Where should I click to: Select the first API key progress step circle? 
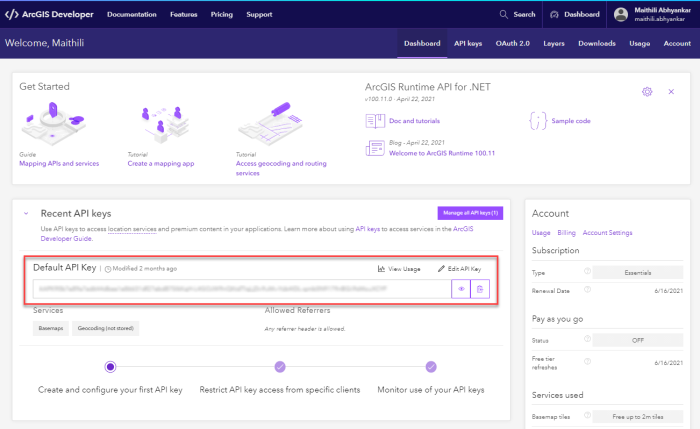(110, 367)
